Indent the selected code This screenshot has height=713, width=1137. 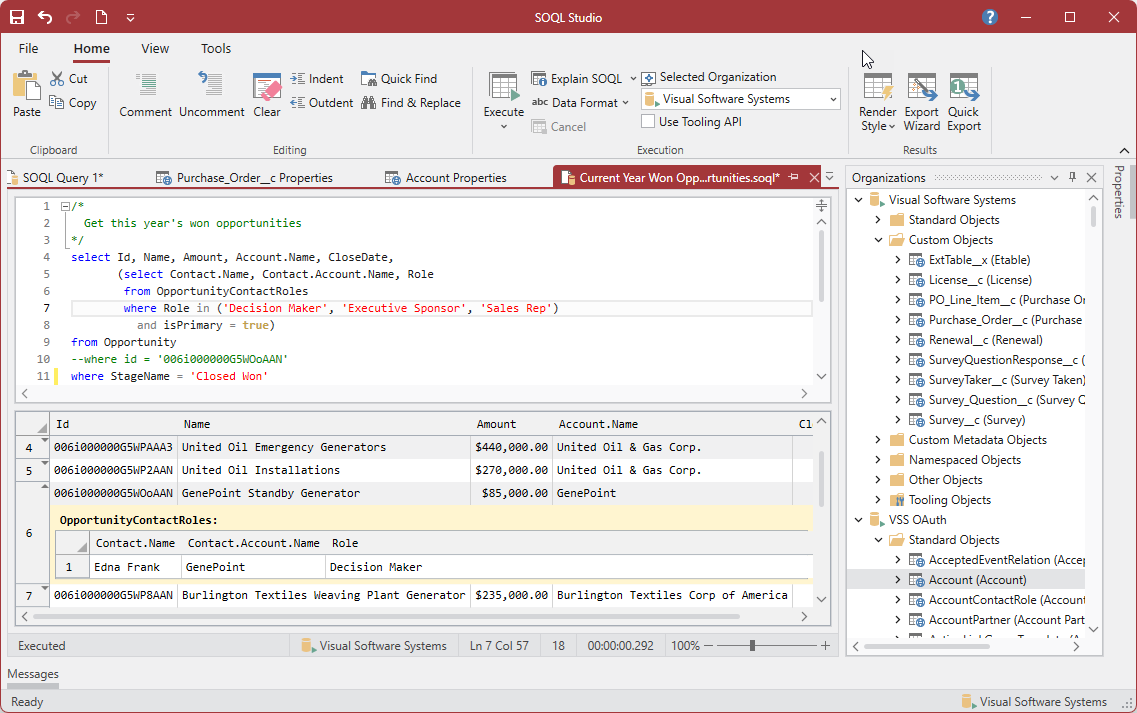click(317, 79)
